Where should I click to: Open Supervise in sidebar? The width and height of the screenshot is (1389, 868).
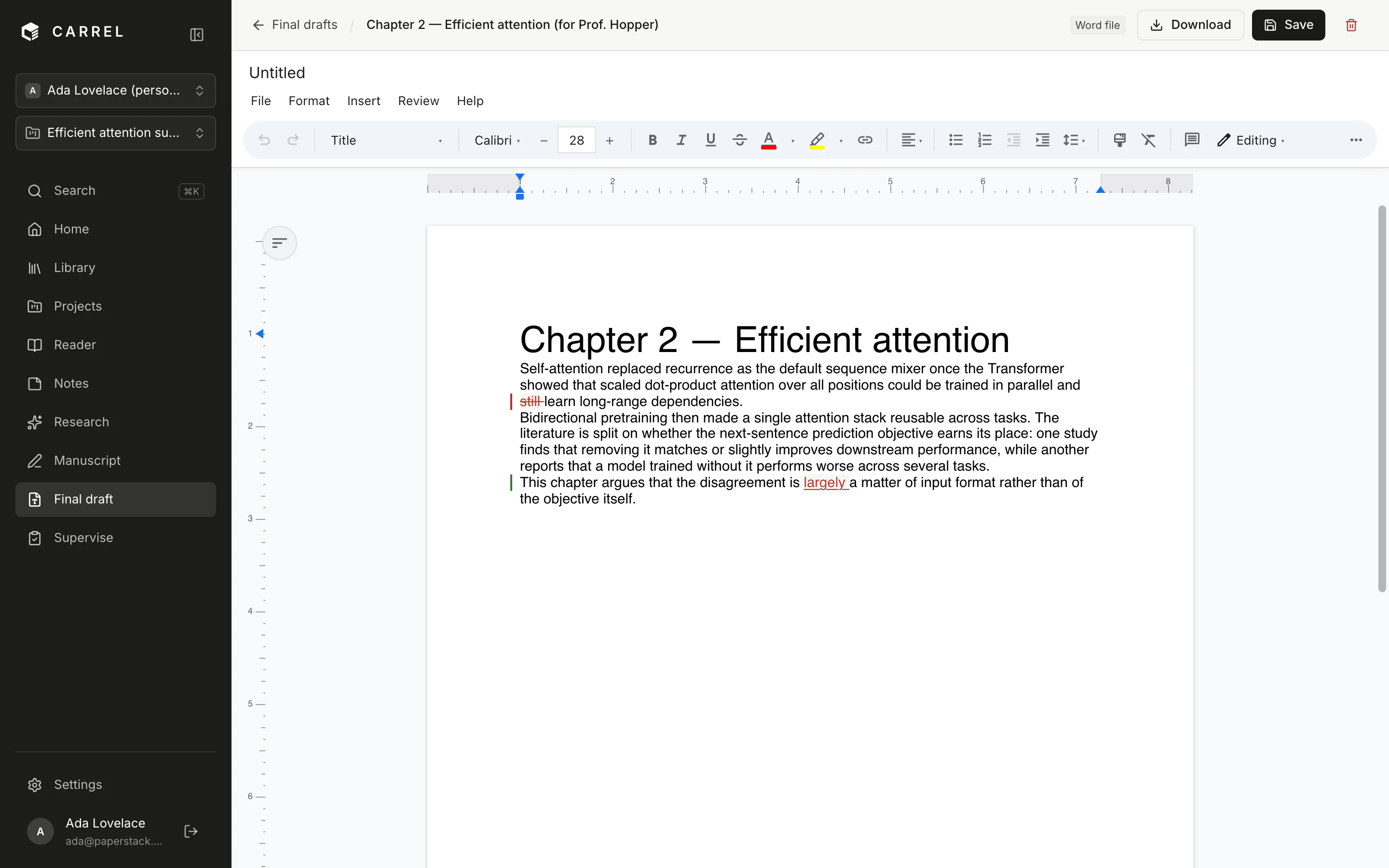coord(115,538)
